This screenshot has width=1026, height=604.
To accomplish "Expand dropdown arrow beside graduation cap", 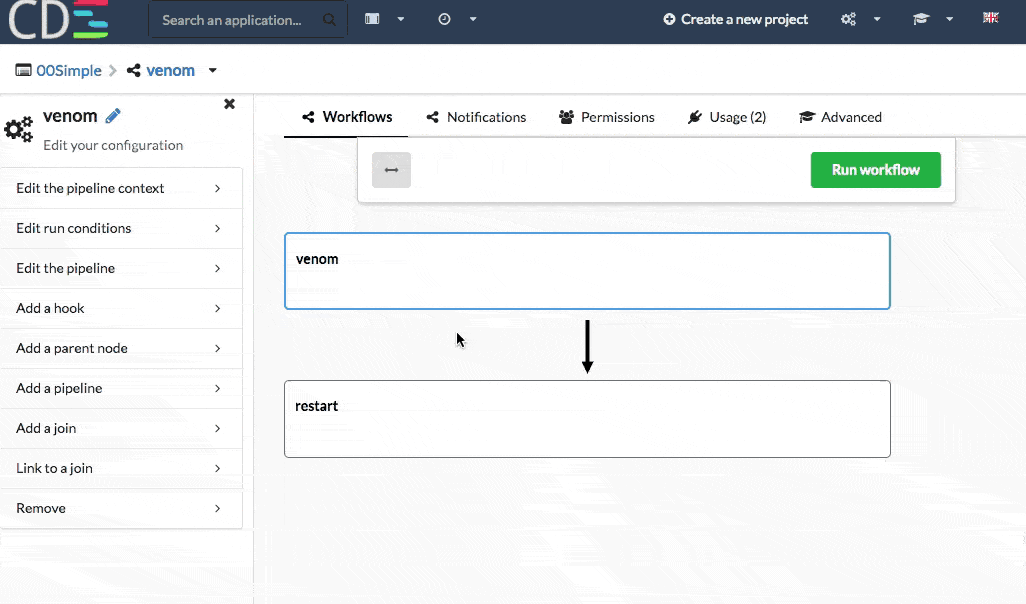I will 949,19.
